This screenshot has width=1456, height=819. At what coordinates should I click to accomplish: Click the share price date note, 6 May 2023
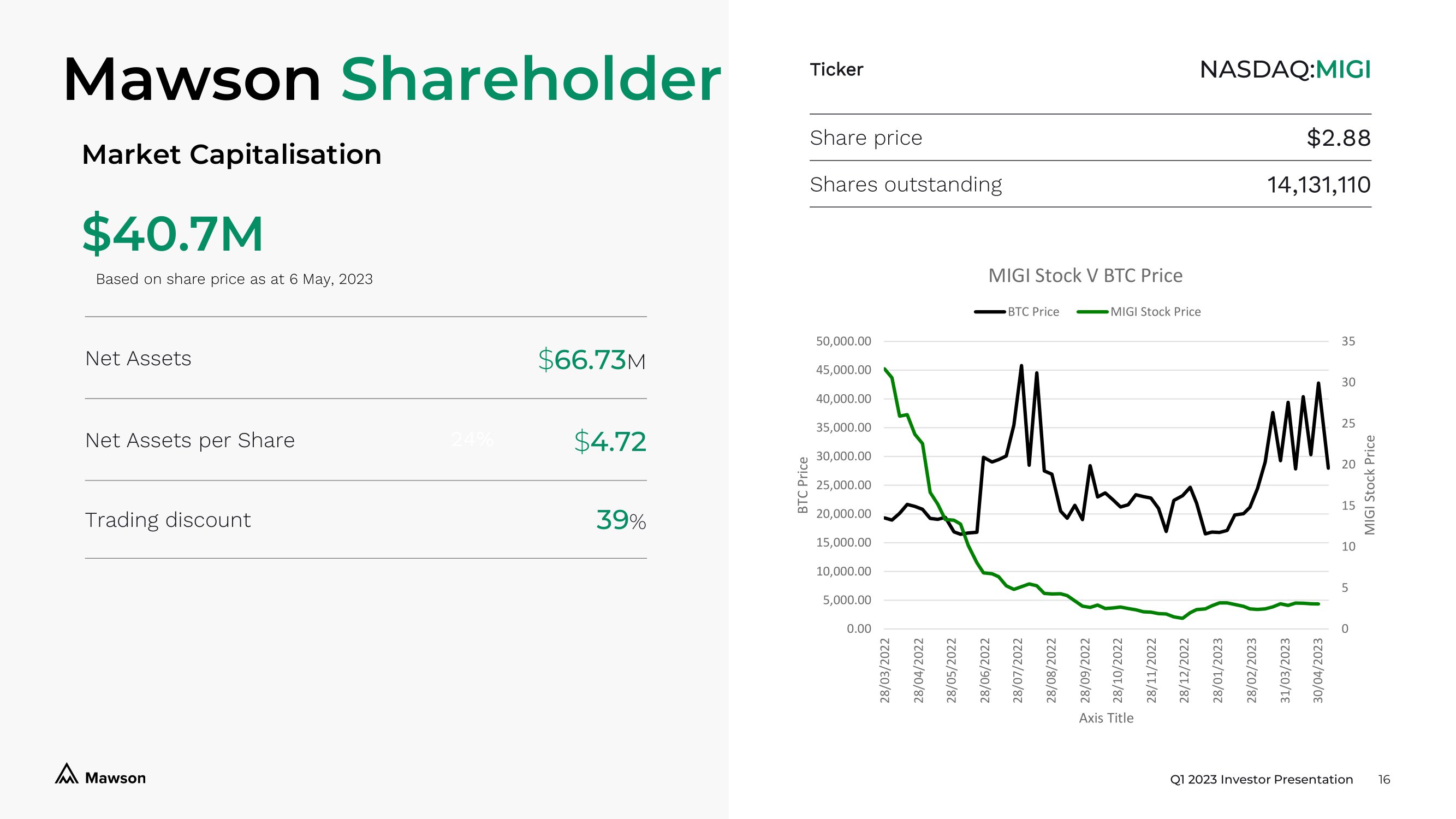(x=234, y=279)
